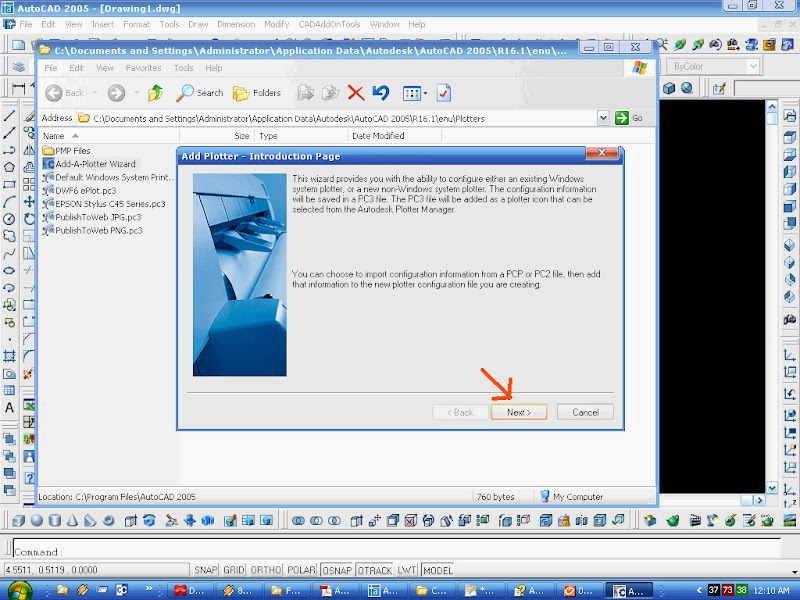Select the Ellipse tool
Viewport: 800px width, 600px height.
pyautogui.click(x=9, y=270)
